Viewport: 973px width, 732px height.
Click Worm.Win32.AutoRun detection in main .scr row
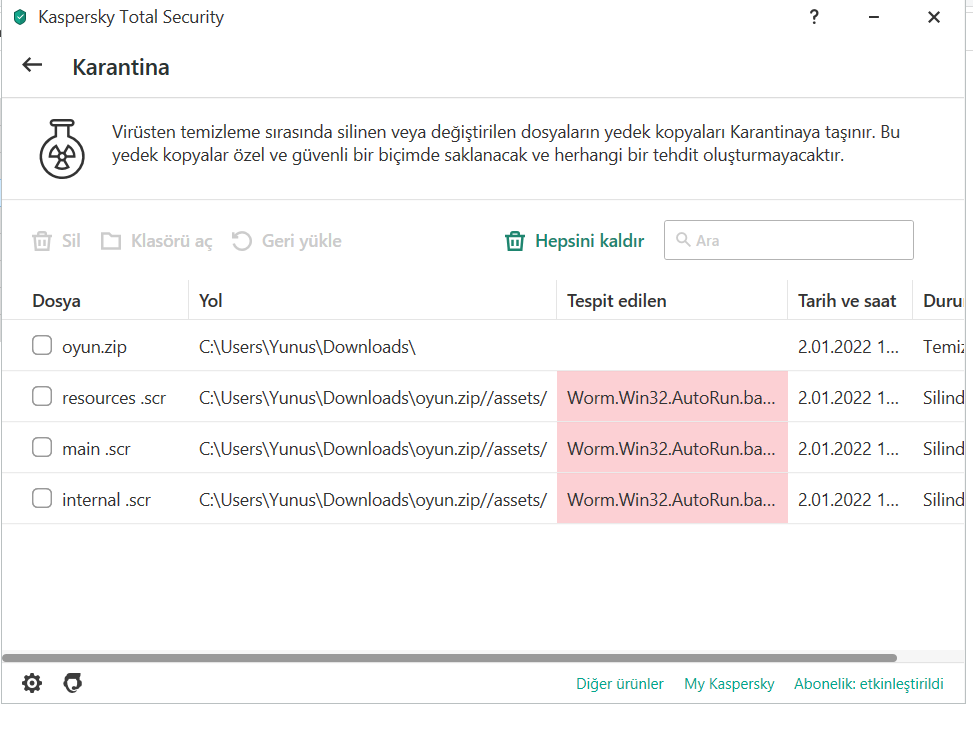(x=671, y=449)
